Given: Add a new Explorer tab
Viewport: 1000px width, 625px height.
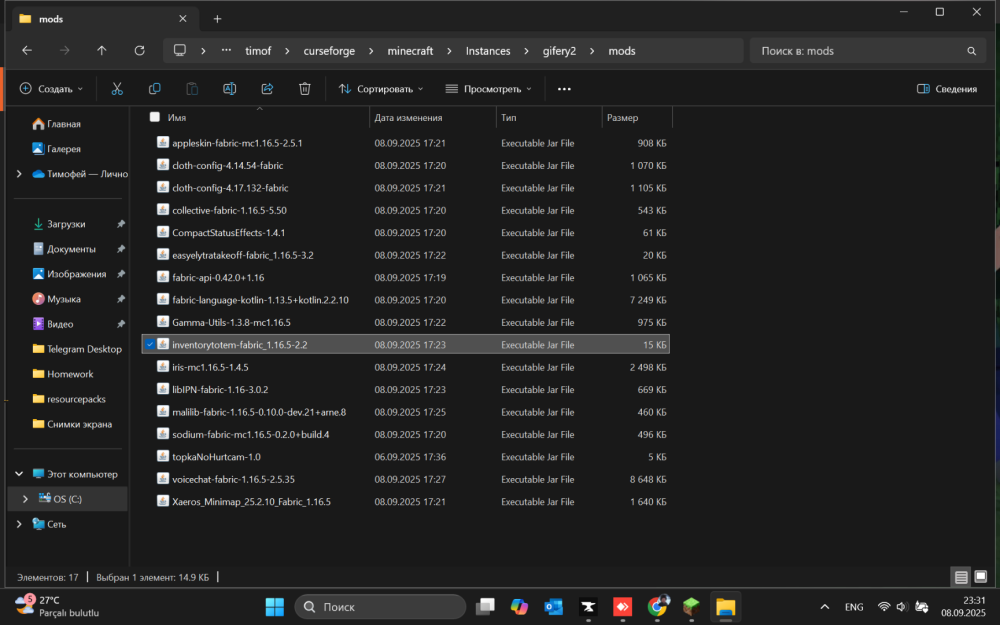Looking at the screenshot, I should point(217,19).
